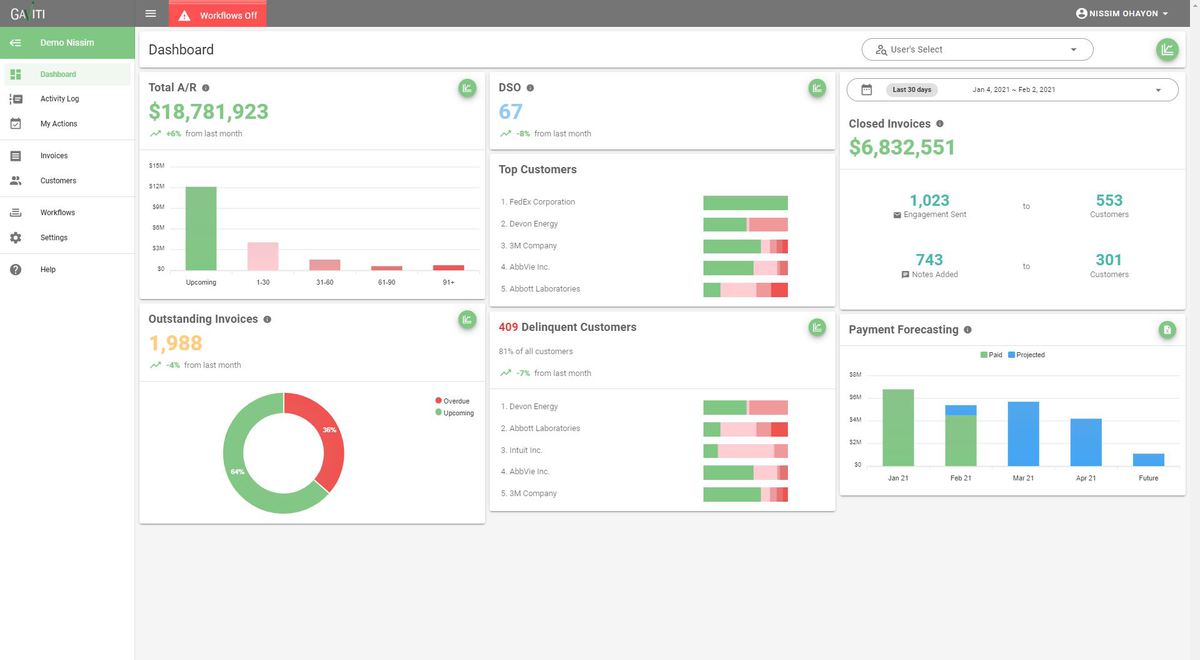Click chart icon on Outstanding Invoices card

click(x=467, y=319)
